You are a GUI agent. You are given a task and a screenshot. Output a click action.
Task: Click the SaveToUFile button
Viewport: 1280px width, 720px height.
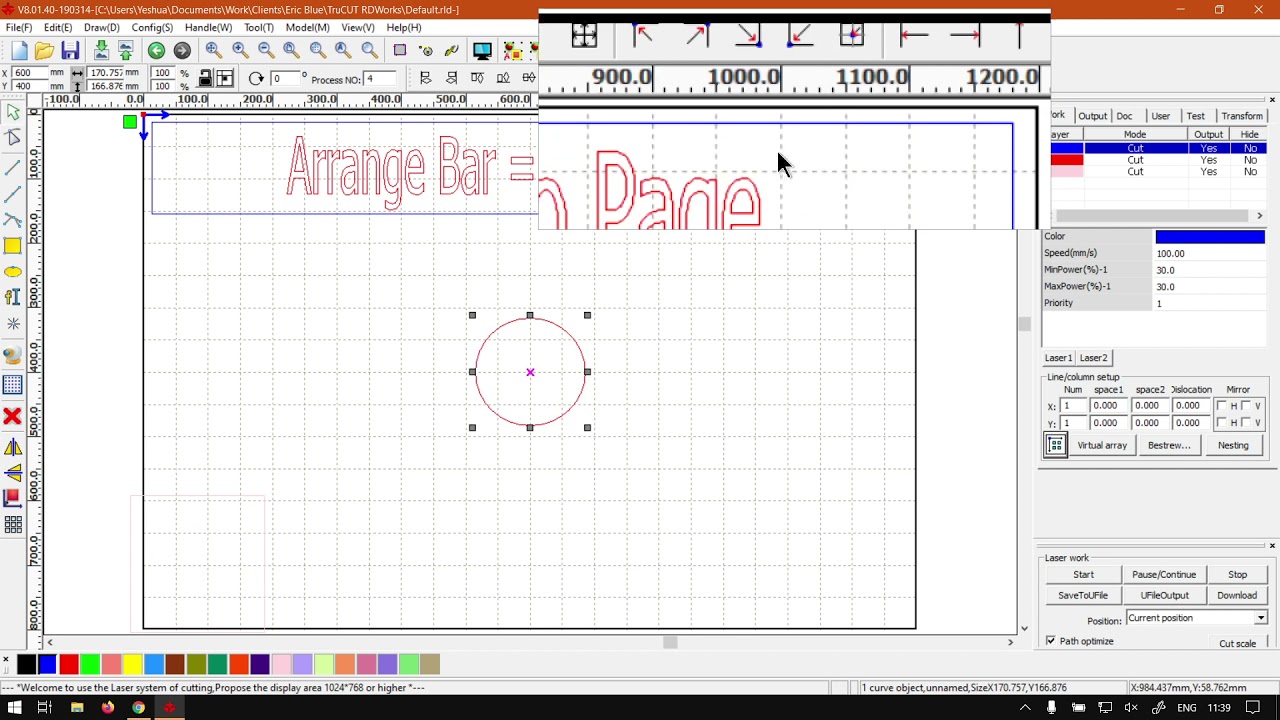1083,595
